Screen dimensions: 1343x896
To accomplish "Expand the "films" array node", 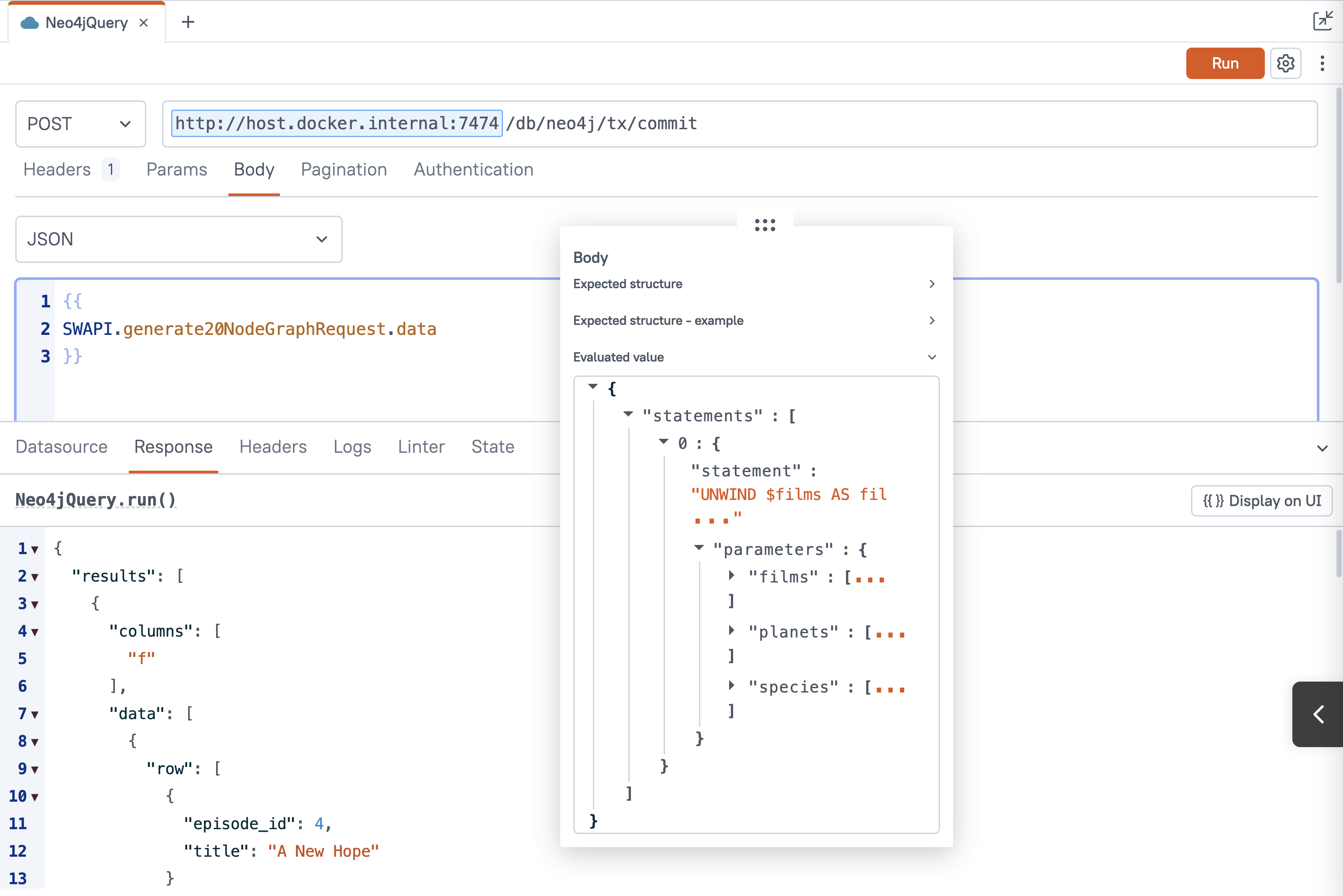I will click(x=731, y=576).
